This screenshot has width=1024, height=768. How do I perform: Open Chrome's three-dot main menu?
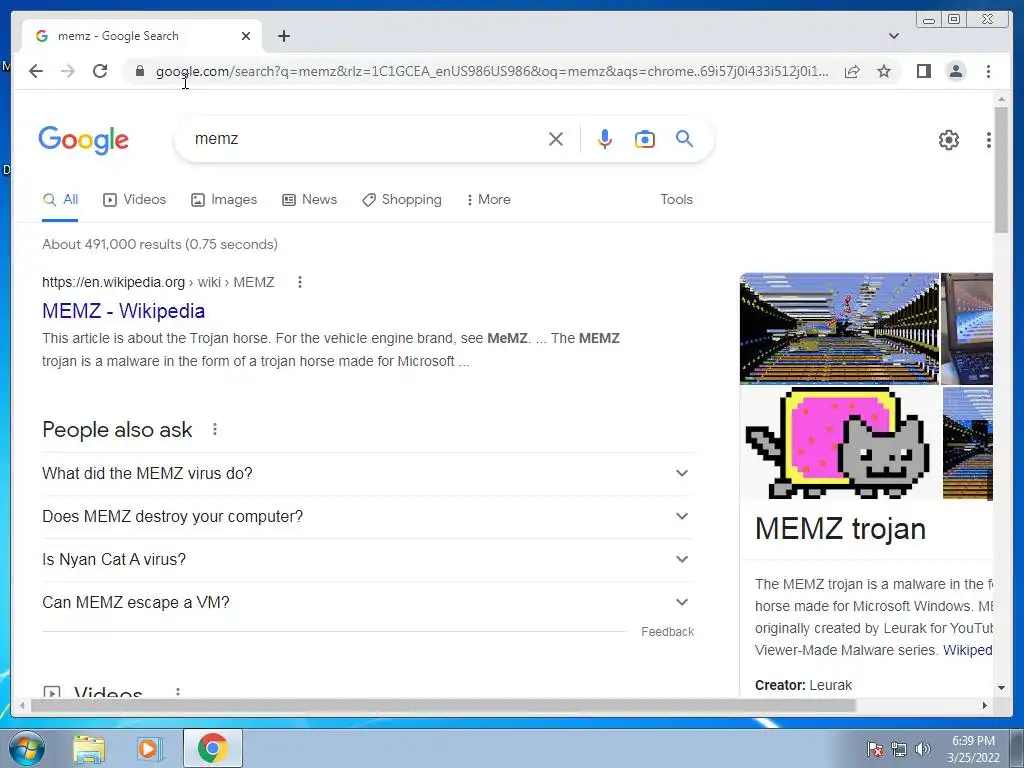coord(988,71)
